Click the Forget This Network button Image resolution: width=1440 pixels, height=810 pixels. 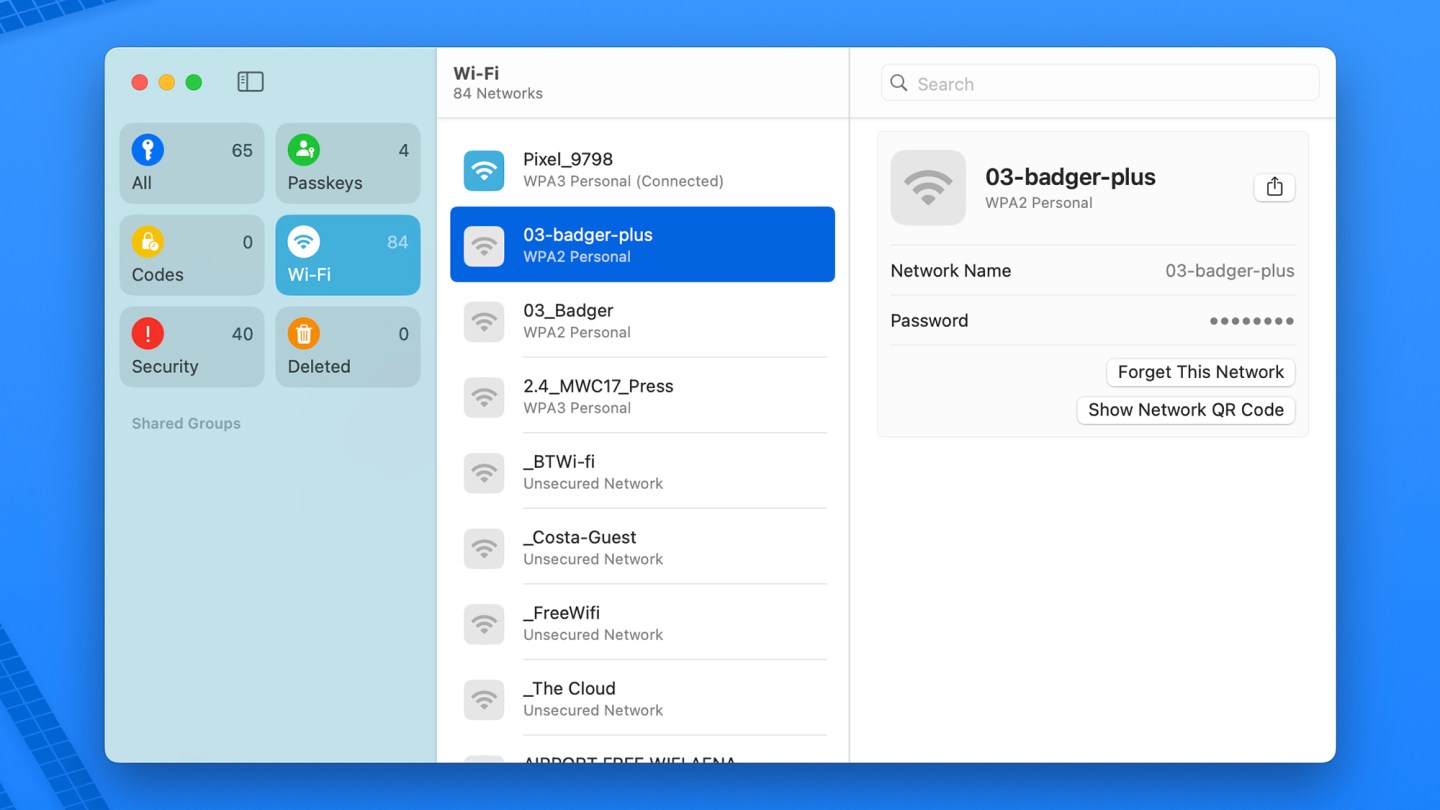1200,372
